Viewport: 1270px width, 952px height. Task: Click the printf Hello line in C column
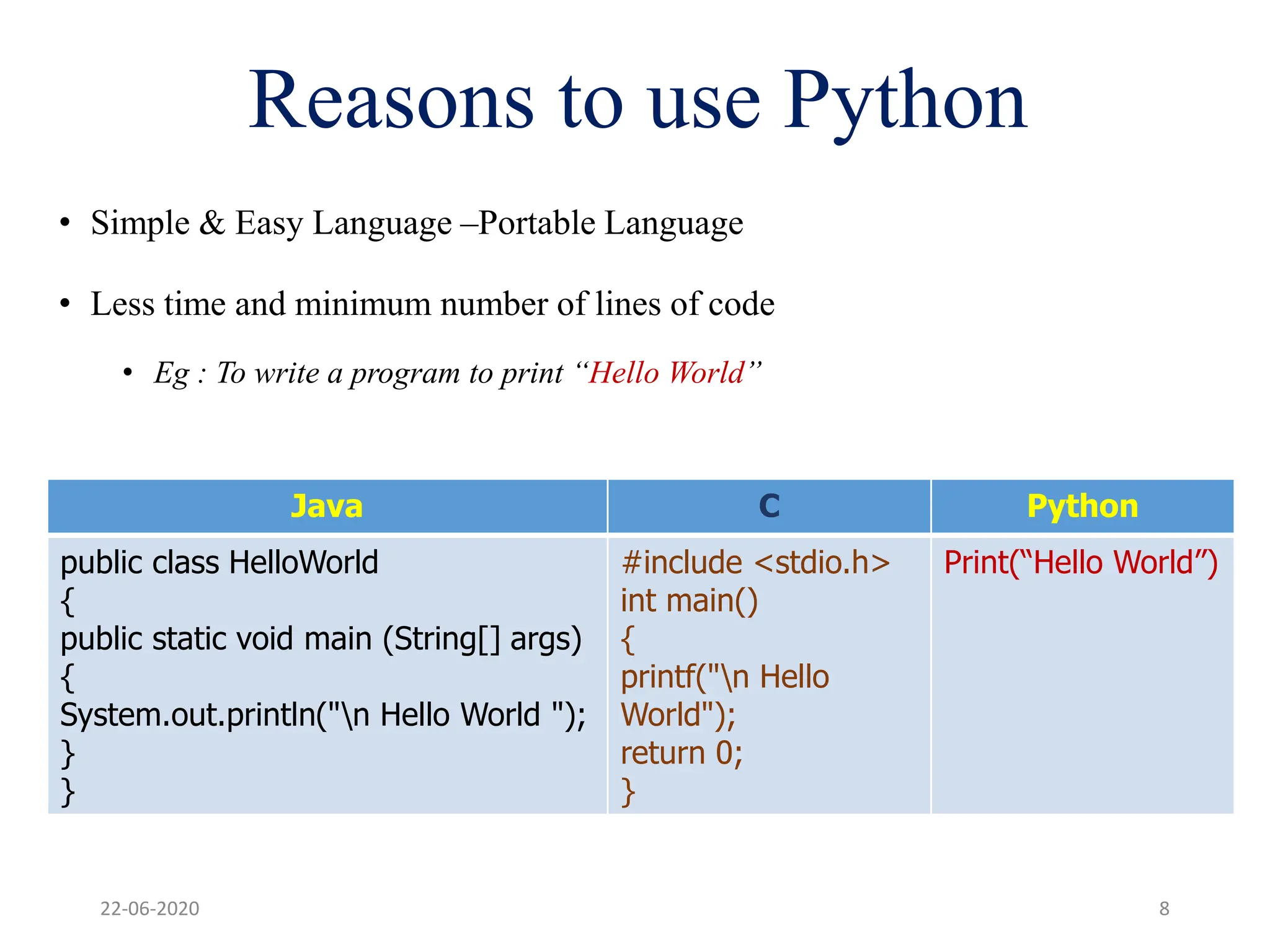pos(724,677)
